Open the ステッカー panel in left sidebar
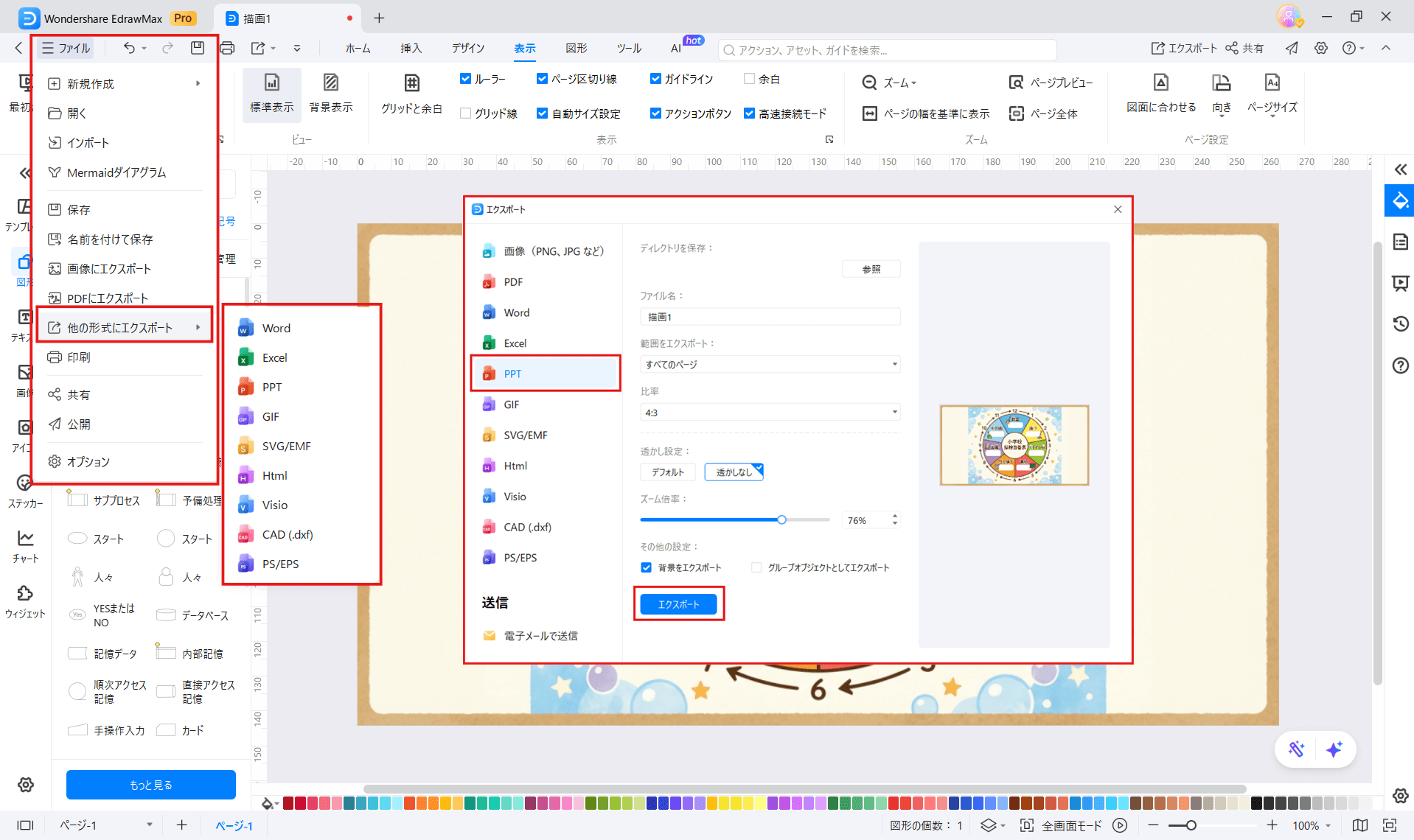 (25, 492)
